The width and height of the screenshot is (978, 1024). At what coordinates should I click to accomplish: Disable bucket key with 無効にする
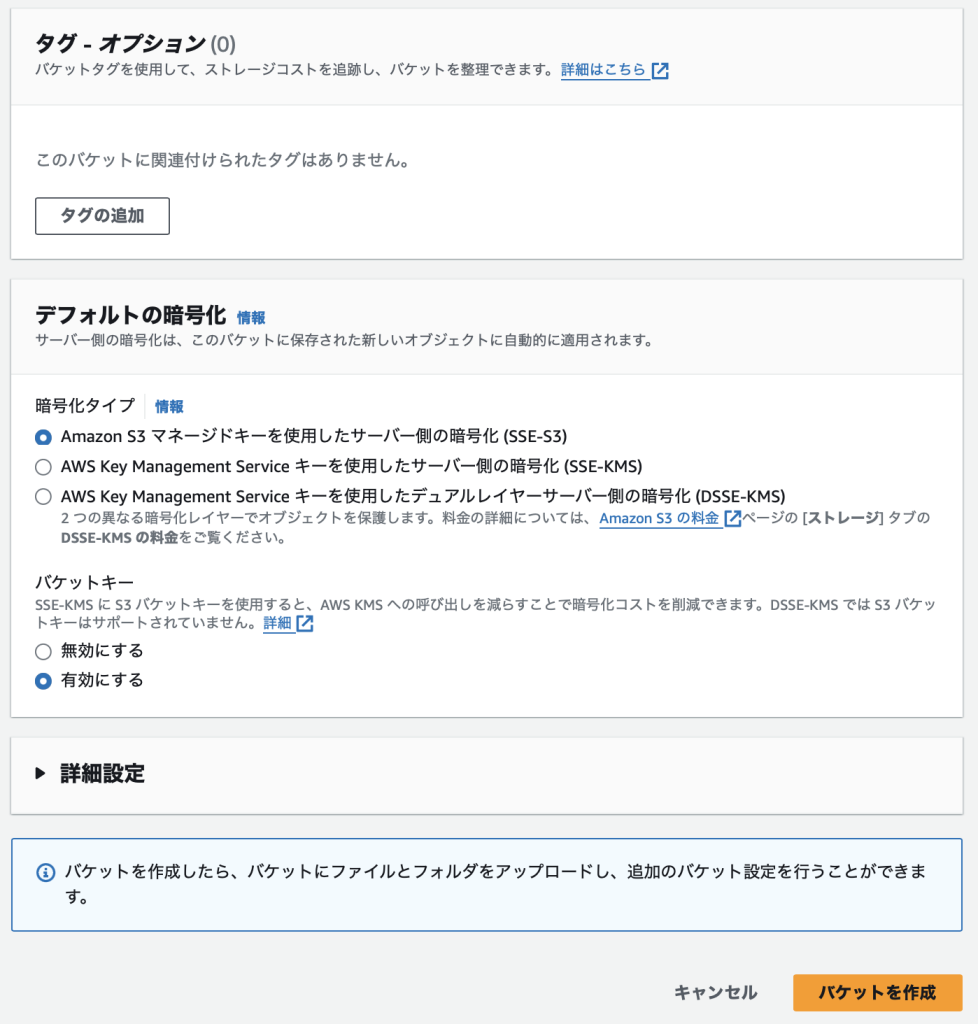(x=43, y=652)
